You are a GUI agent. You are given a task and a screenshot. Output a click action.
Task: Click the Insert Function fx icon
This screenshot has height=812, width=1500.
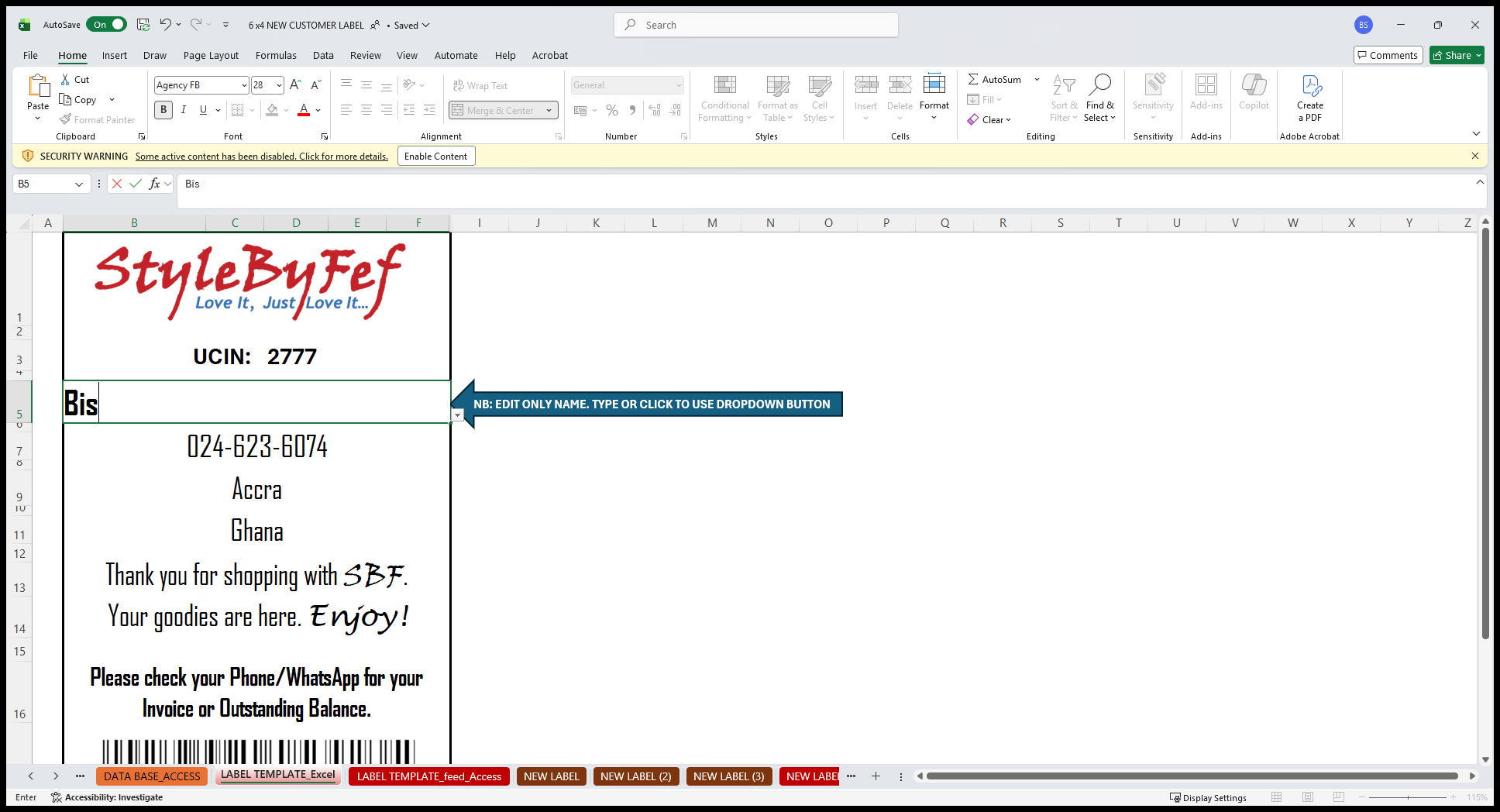tap(154, 184)
